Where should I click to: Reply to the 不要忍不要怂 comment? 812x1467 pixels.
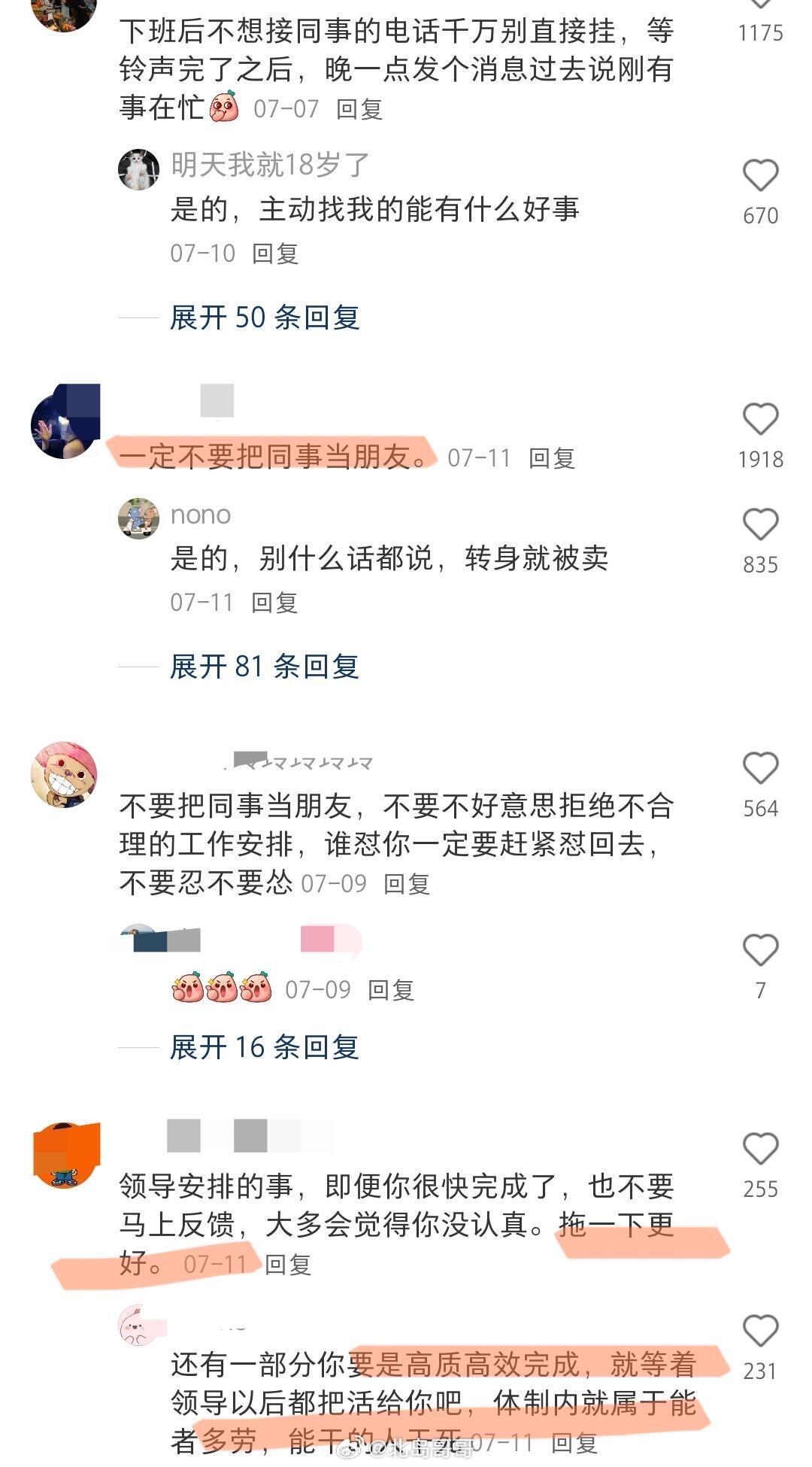click(x=407, y=884)
